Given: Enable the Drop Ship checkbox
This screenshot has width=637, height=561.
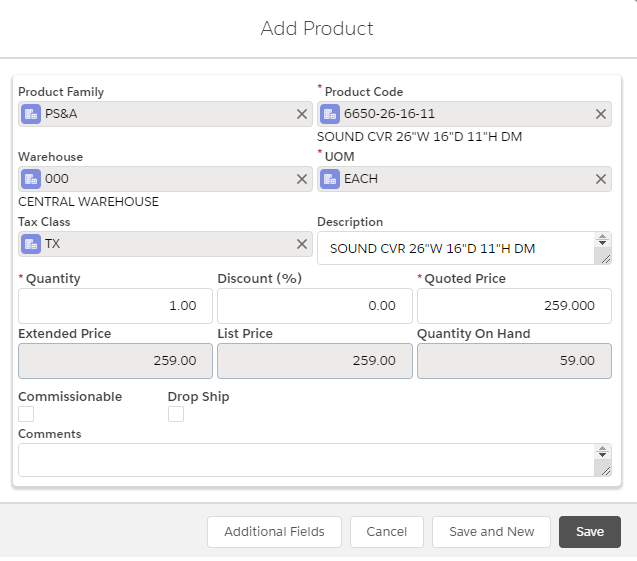Looking at the screenshot, I should click(176, 414).
